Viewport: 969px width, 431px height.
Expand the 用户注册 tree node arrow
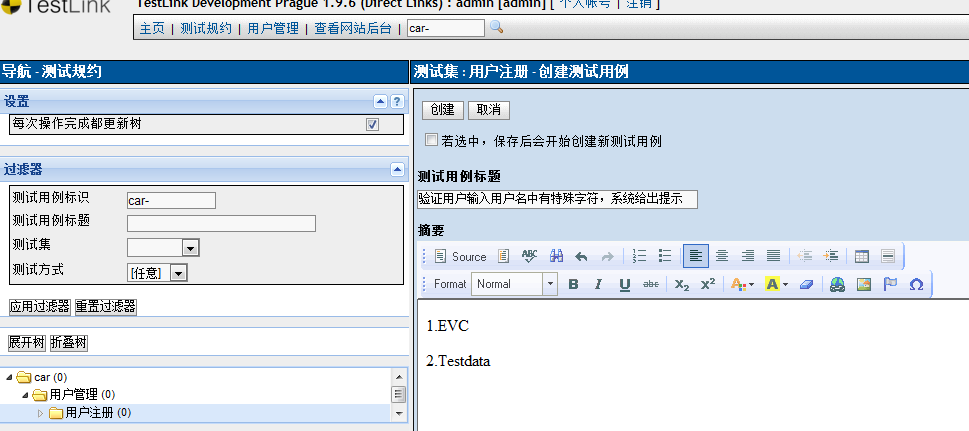coord(41,413)
